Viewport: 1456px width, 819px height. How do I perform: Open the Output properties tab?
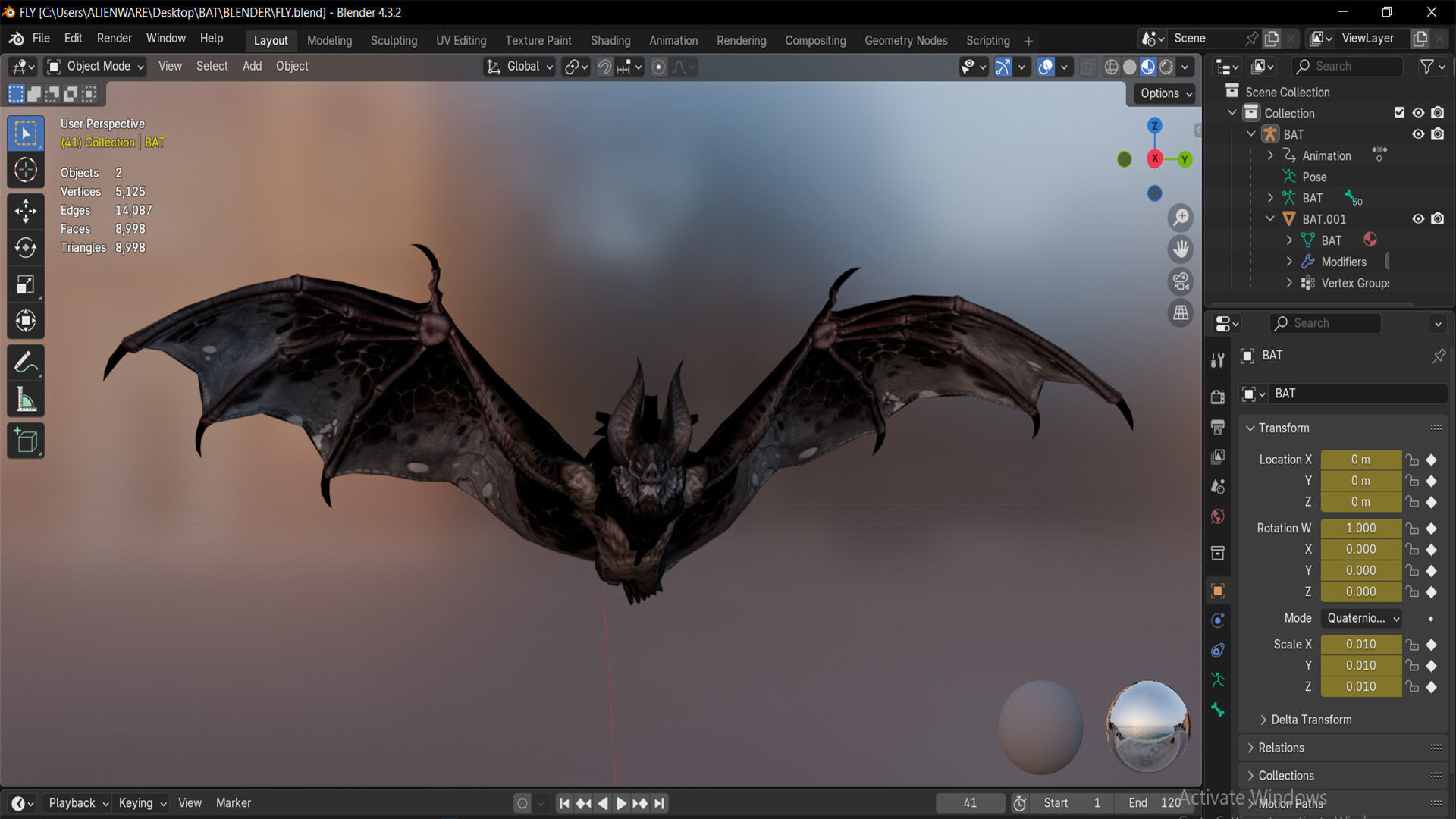click(x=1218, y=427)
